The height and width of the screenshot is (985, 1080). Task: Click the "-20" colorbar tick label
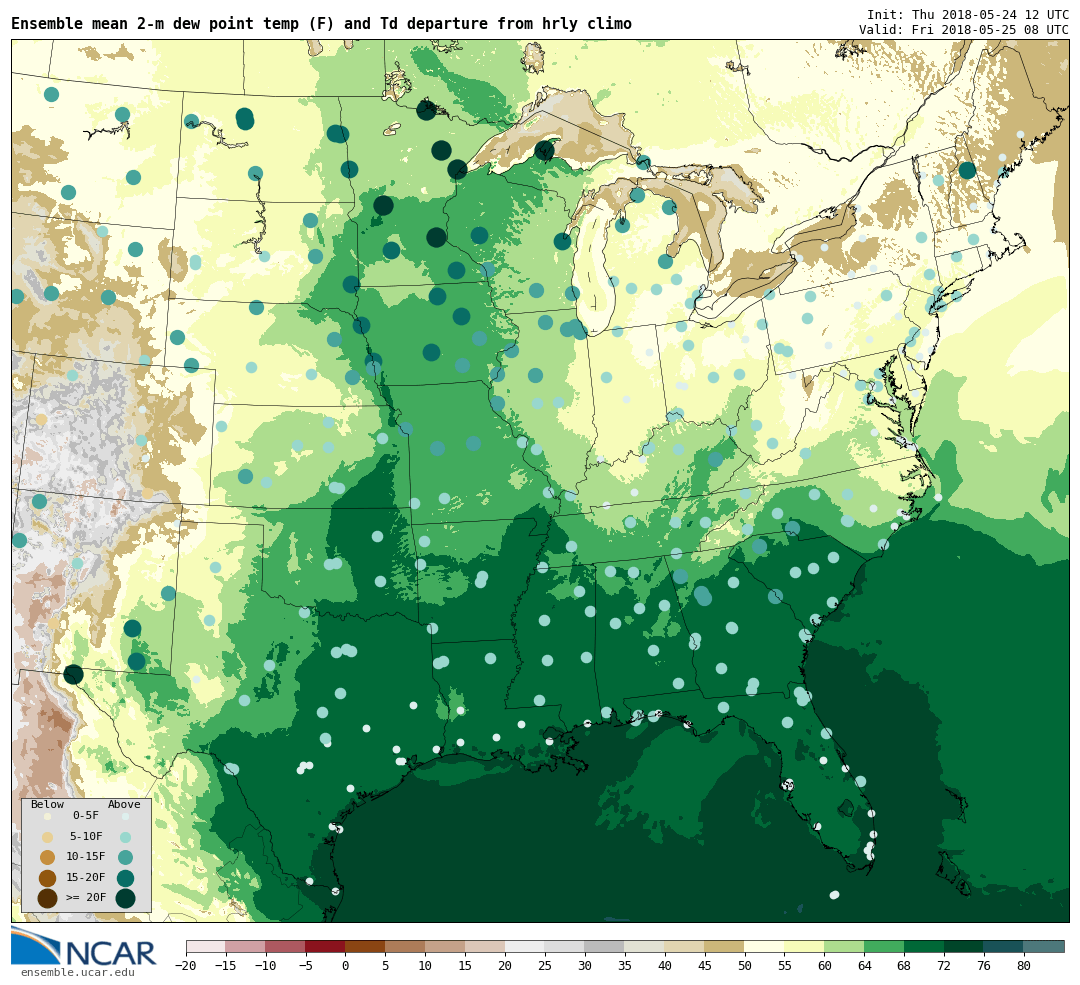point(186,966)
